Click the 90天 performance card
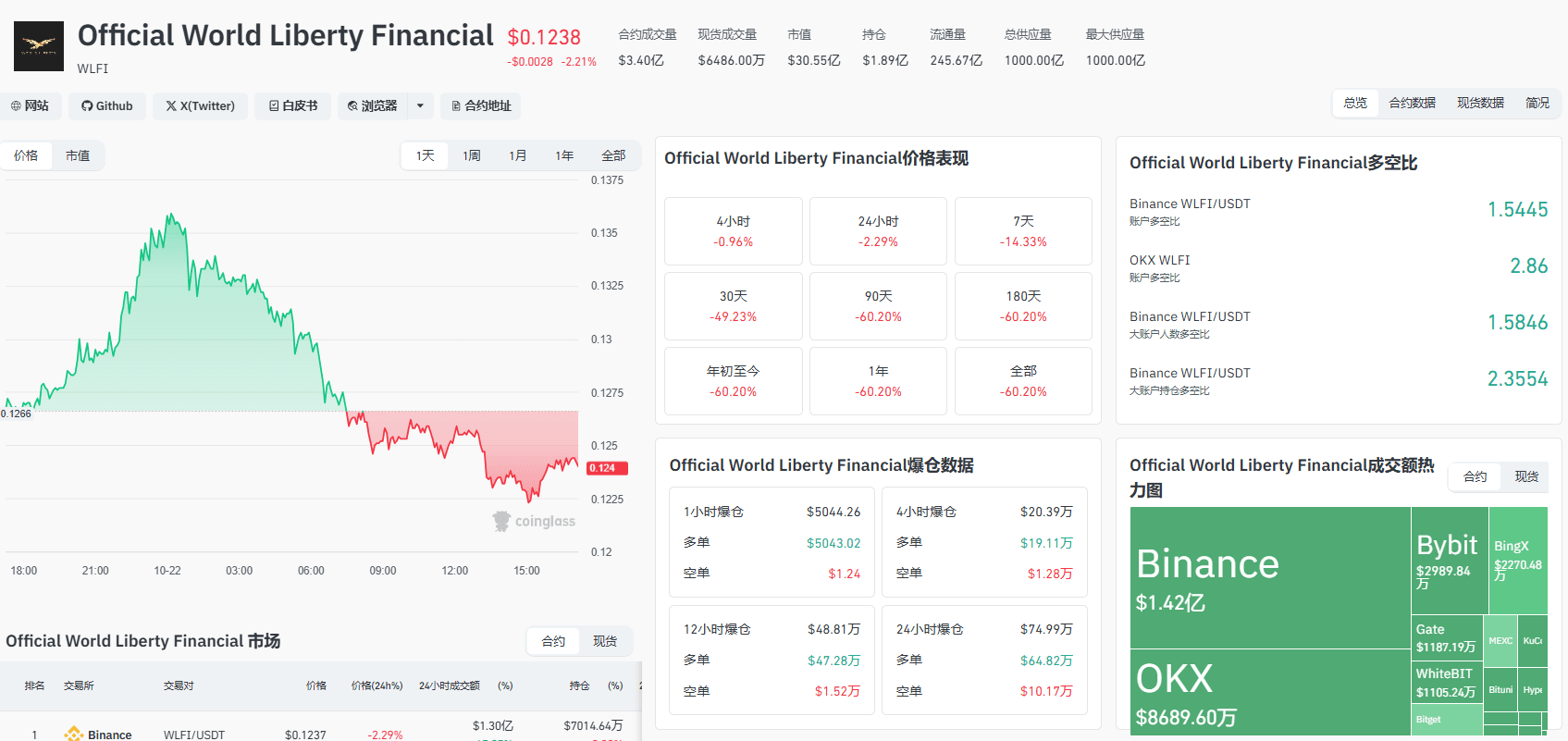The height and width of the screenshot is (741, 1568). [x=878, y=306]
